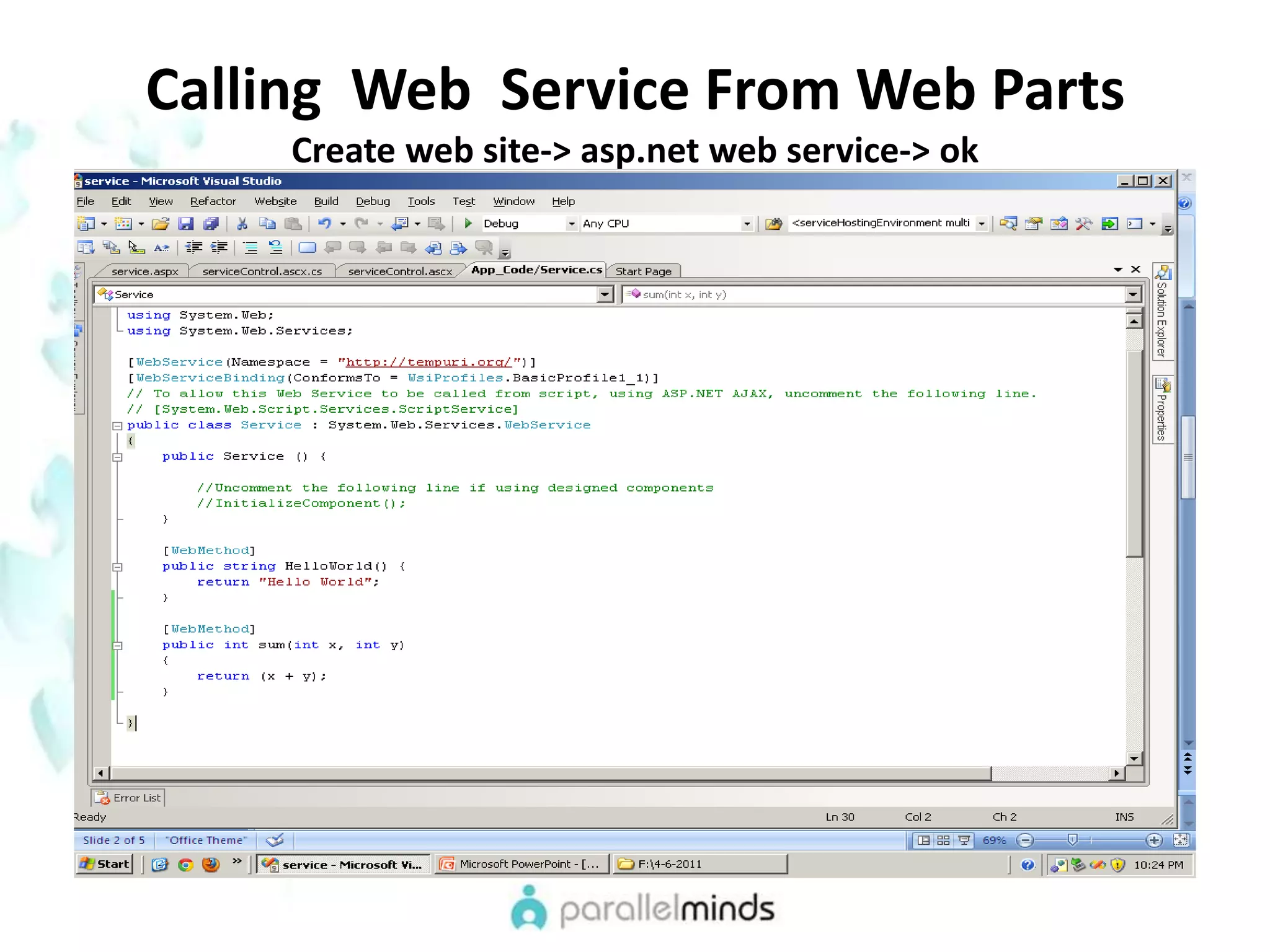Open the serviceHostingEnvironment find dropdown
This screenshot has width=1270, height=952.
(x=981, y=224)
